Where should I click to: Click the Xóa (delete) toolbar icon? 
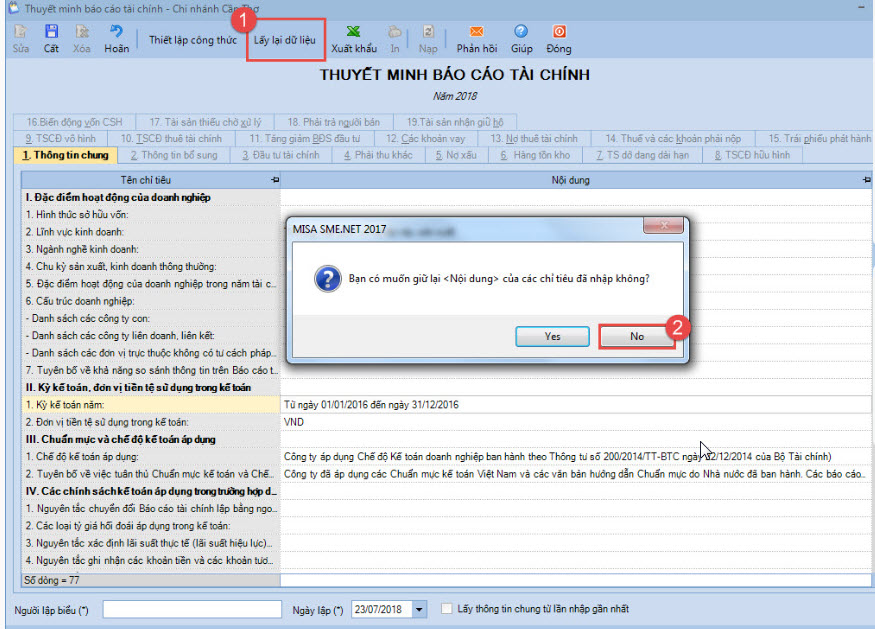point(82,32)
